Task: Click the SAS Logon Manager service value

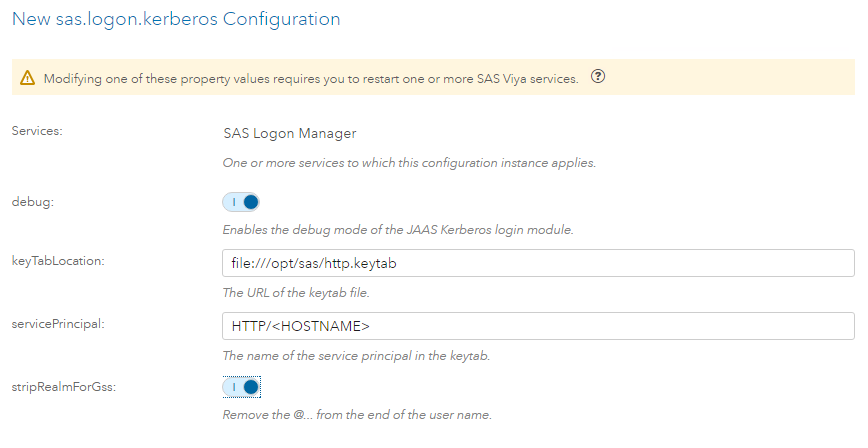Action: point(289,133)
